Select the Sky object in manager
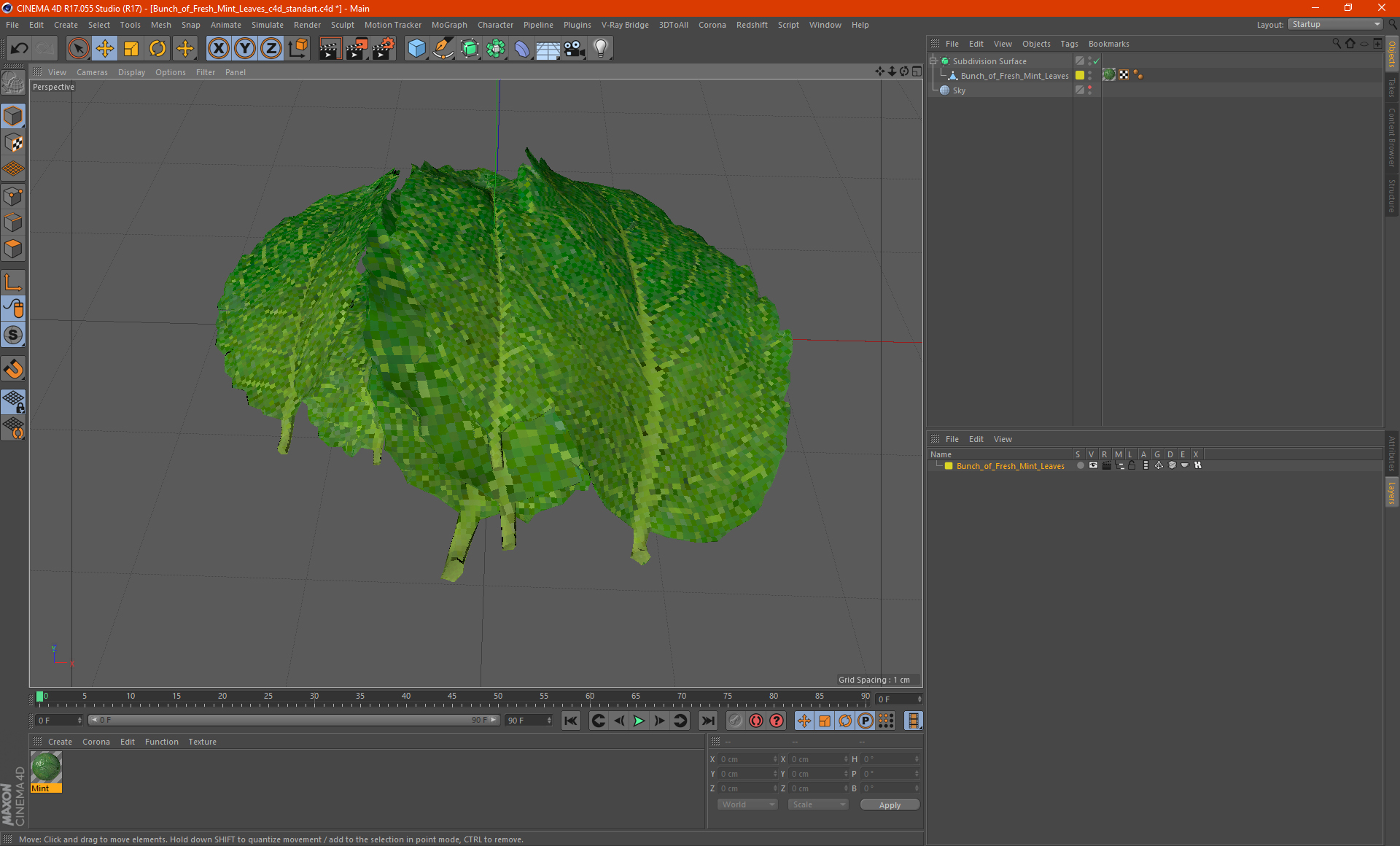Image resolution: width=1400 pixels, height=846 pixels. [959, 90]
